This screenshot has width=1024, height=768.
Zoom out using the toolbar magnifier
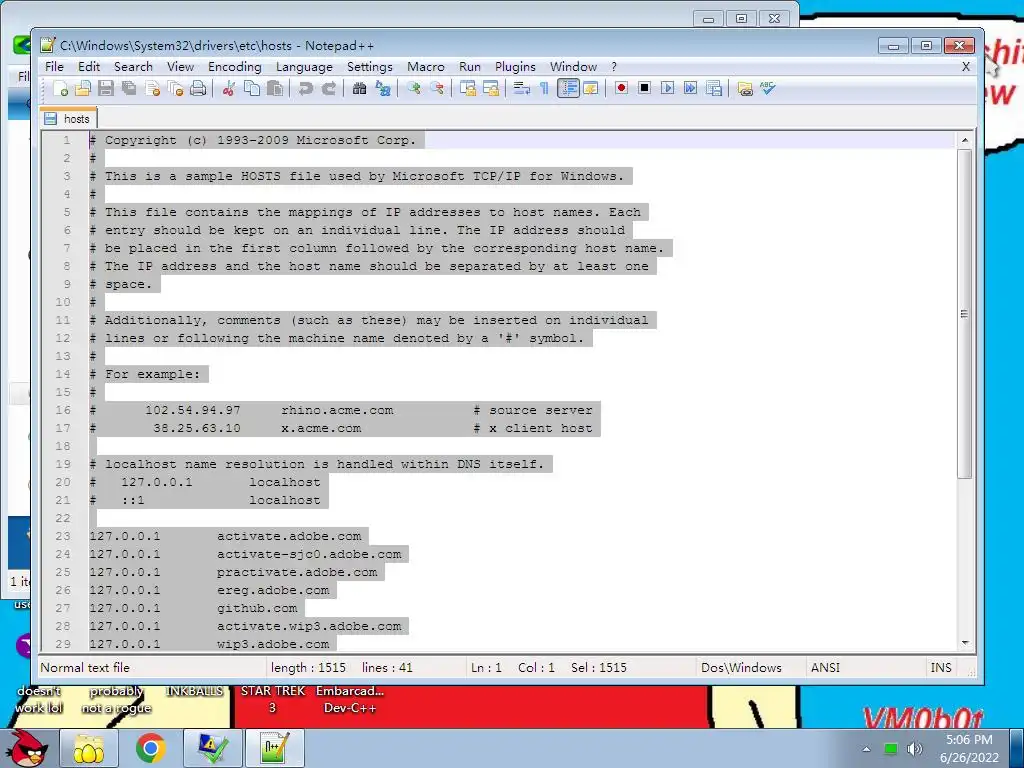click(437, 88)
